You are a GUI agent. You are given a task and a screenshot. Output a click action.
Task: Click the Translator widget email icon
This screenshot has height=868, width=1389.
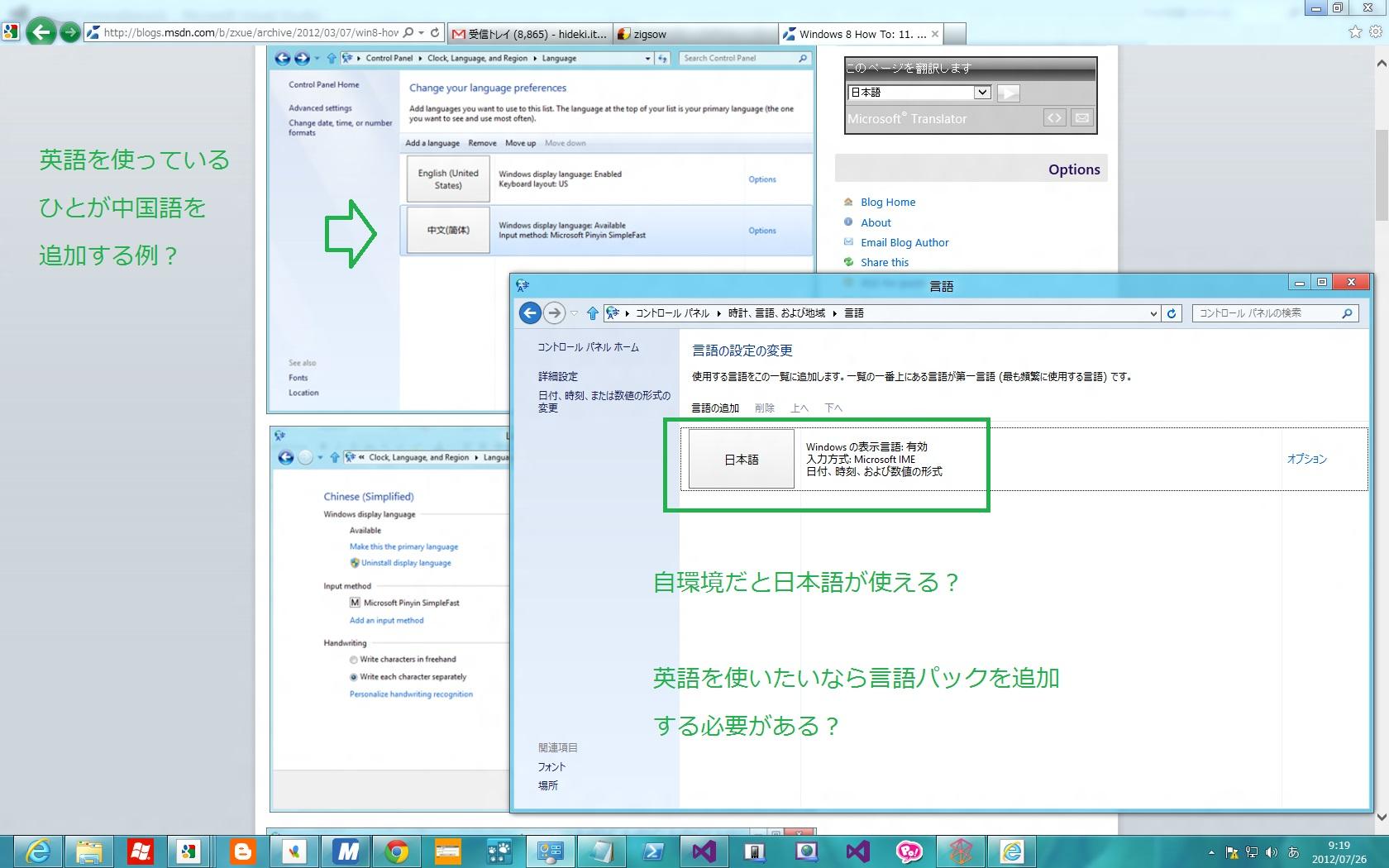click(x=1081, y=118)
